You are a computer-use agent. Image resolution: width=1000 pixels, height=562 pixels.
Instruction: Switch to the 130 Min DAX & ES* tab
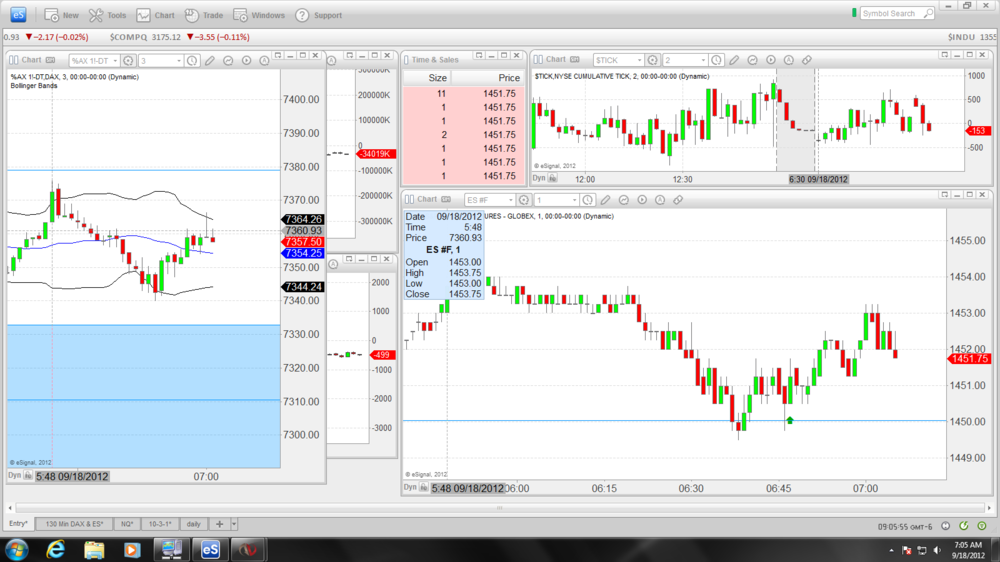[74, 524]
